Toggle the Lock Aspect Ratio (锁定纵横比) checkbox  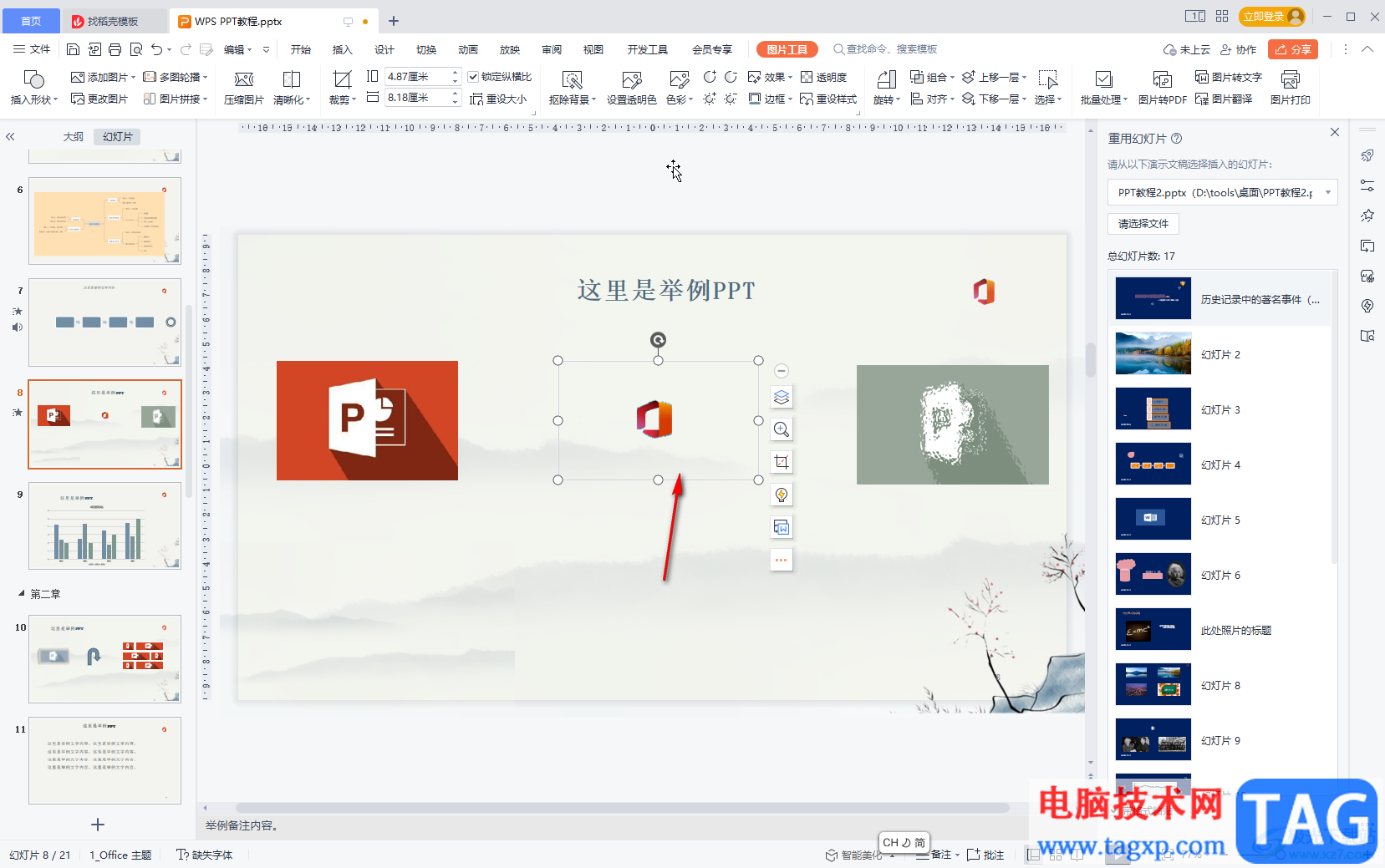click(473, 77)
